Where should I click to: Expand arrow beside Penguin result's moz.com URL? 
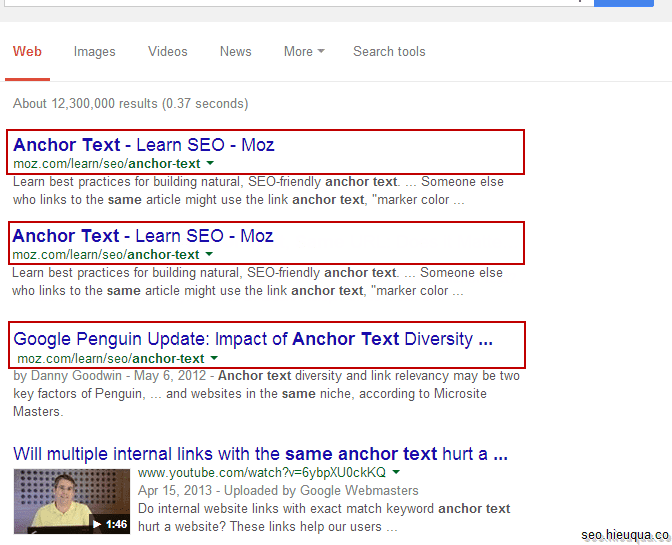pos(214,358)
